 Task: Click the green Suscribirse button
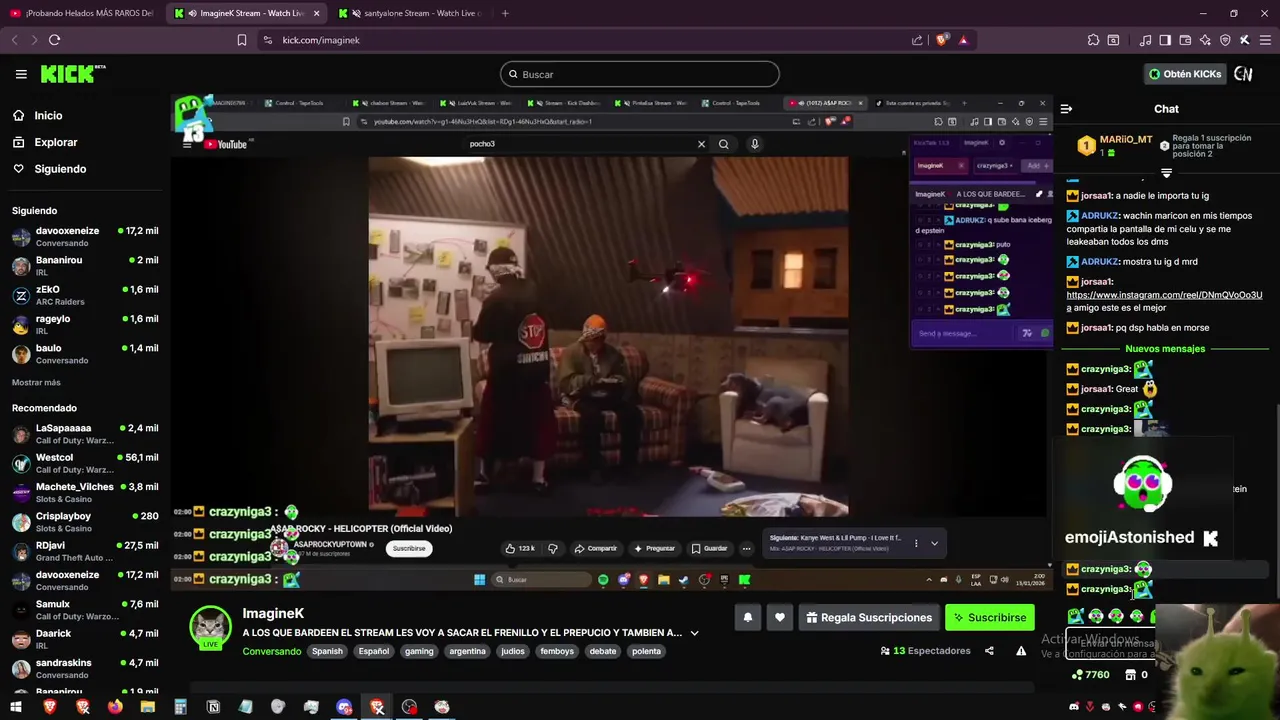coord(989,617)
